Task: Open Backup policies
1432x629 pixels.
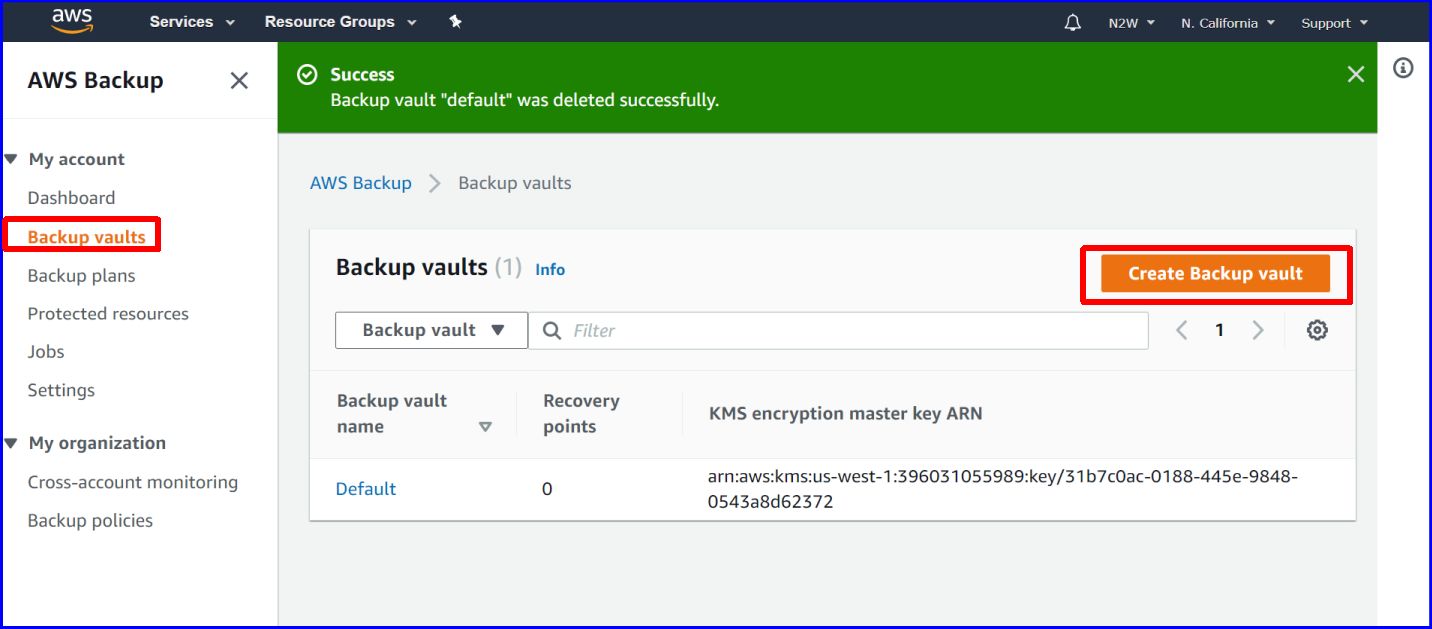Action: click(x=90, y=521)
